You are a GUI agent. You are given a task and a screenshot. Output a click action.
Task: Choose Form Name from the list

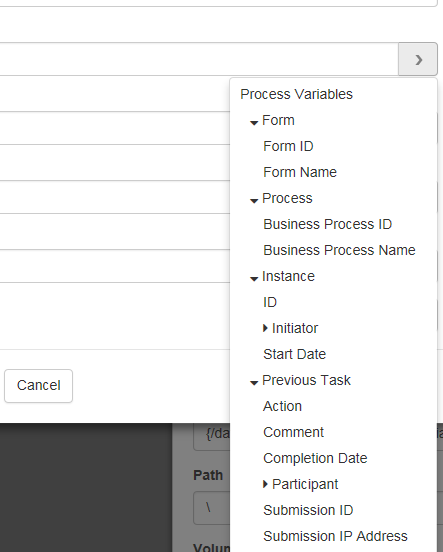tap(300, 172)
